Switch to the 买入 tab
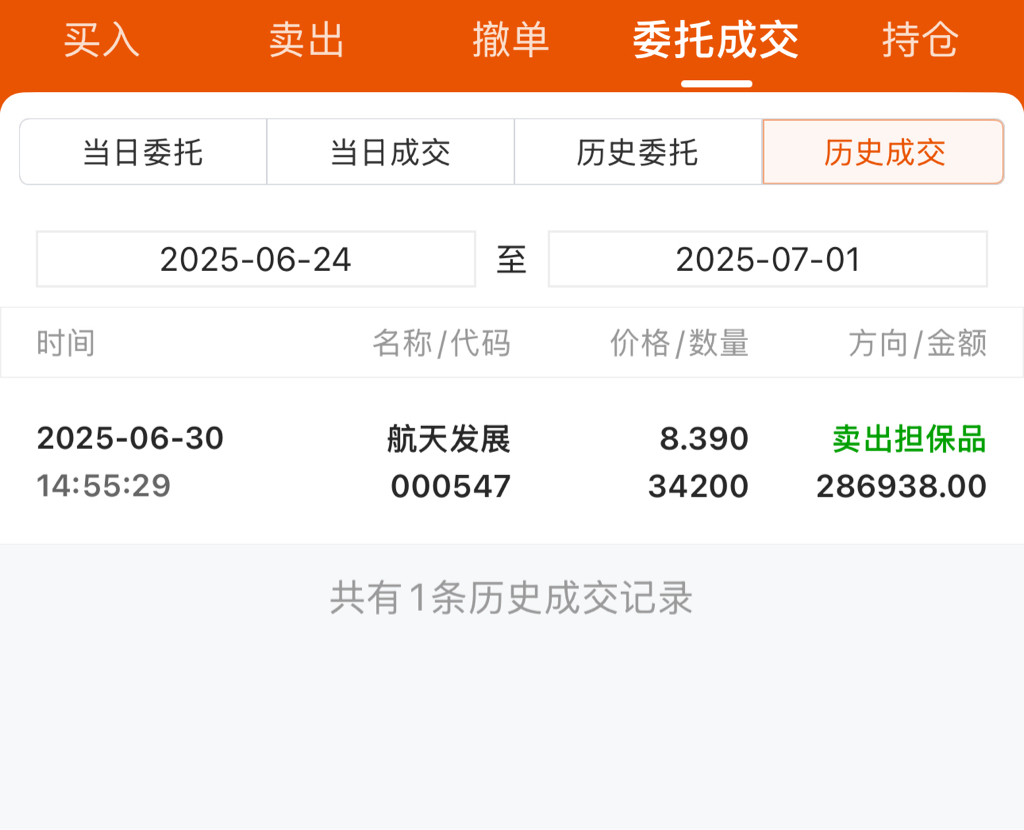The width and height of the screenshot is (1024, 830). tap(102, 40)
